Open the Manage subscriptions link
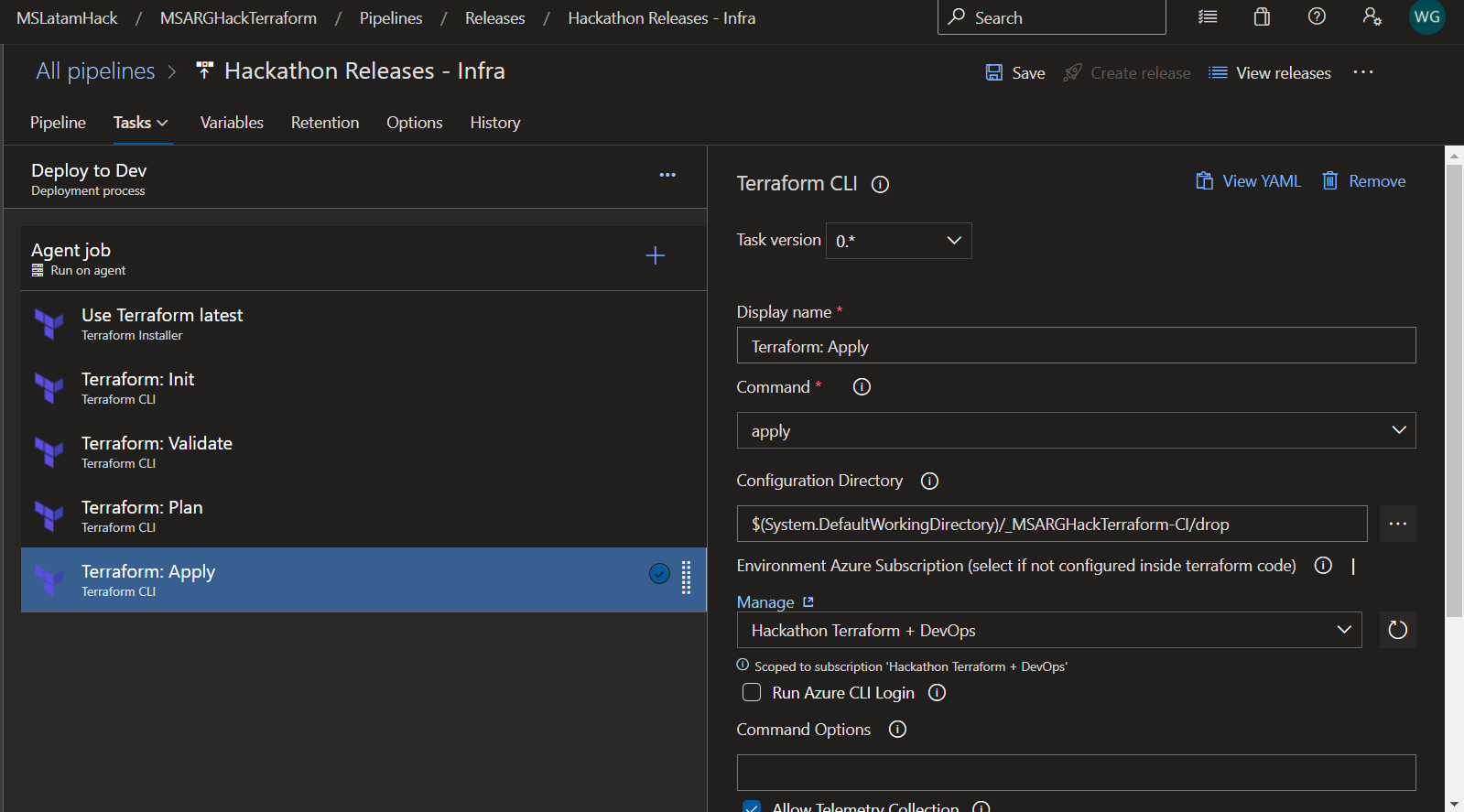The width and height of the screenshot is (1464, 812). (775, 602)
